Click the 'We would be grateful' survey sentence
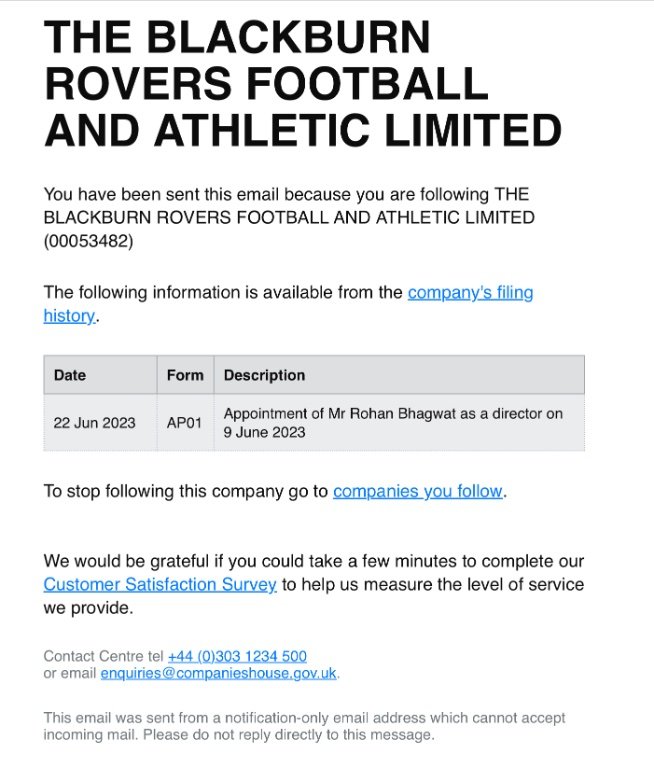 314,584
